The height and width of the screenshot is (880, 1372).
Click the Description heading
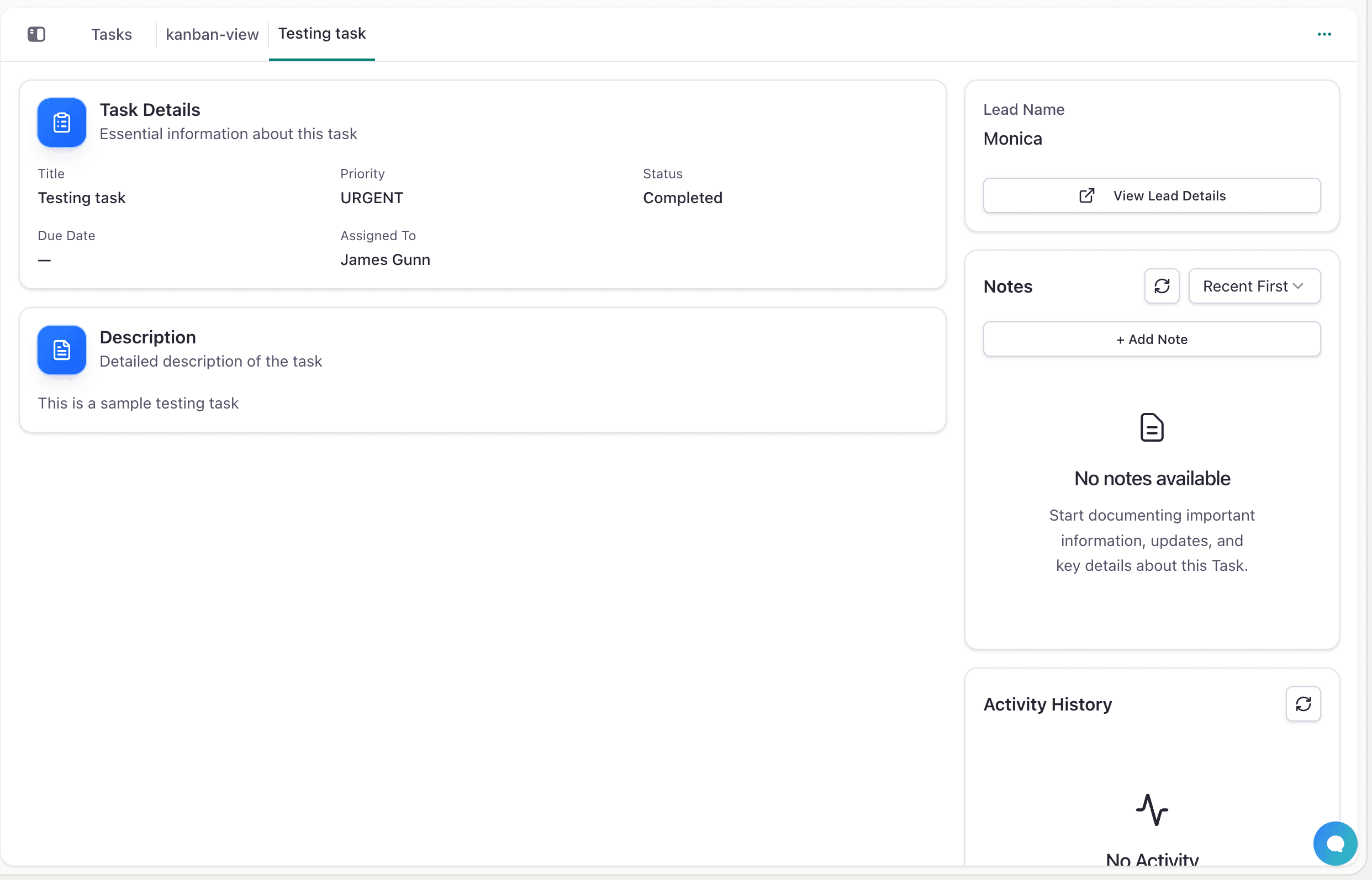pyautogui.click(x=147, y=337)
